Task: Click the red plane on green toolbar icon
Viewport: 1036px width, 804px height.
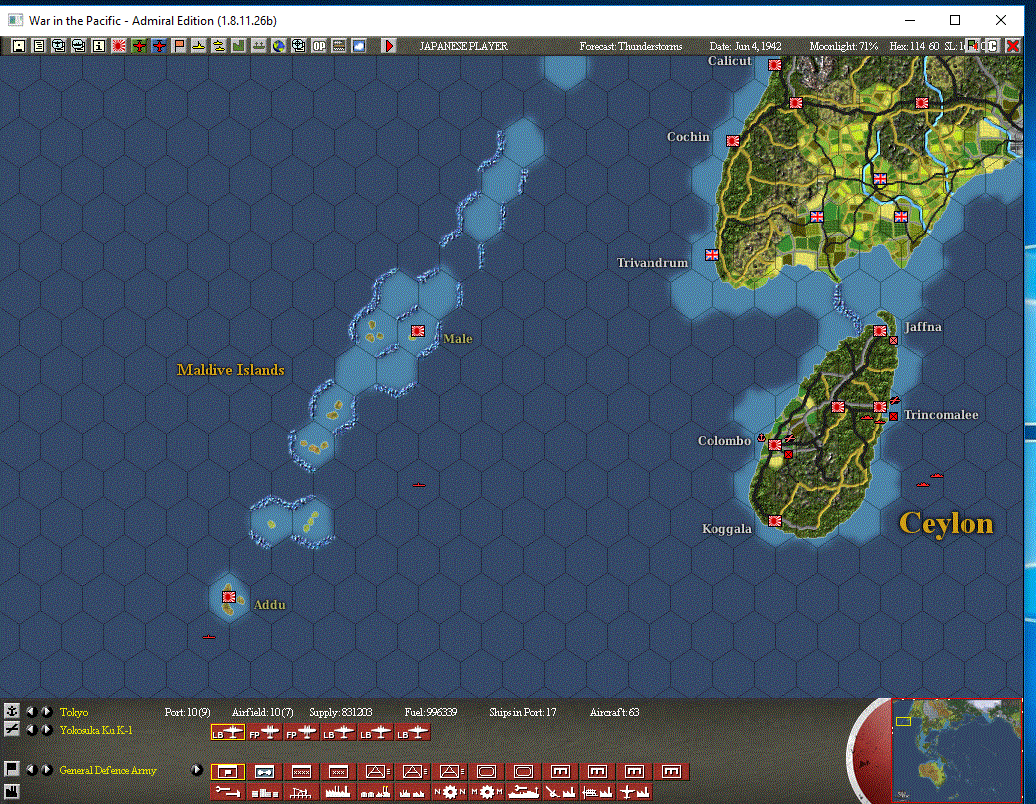Action: (139, 46)
